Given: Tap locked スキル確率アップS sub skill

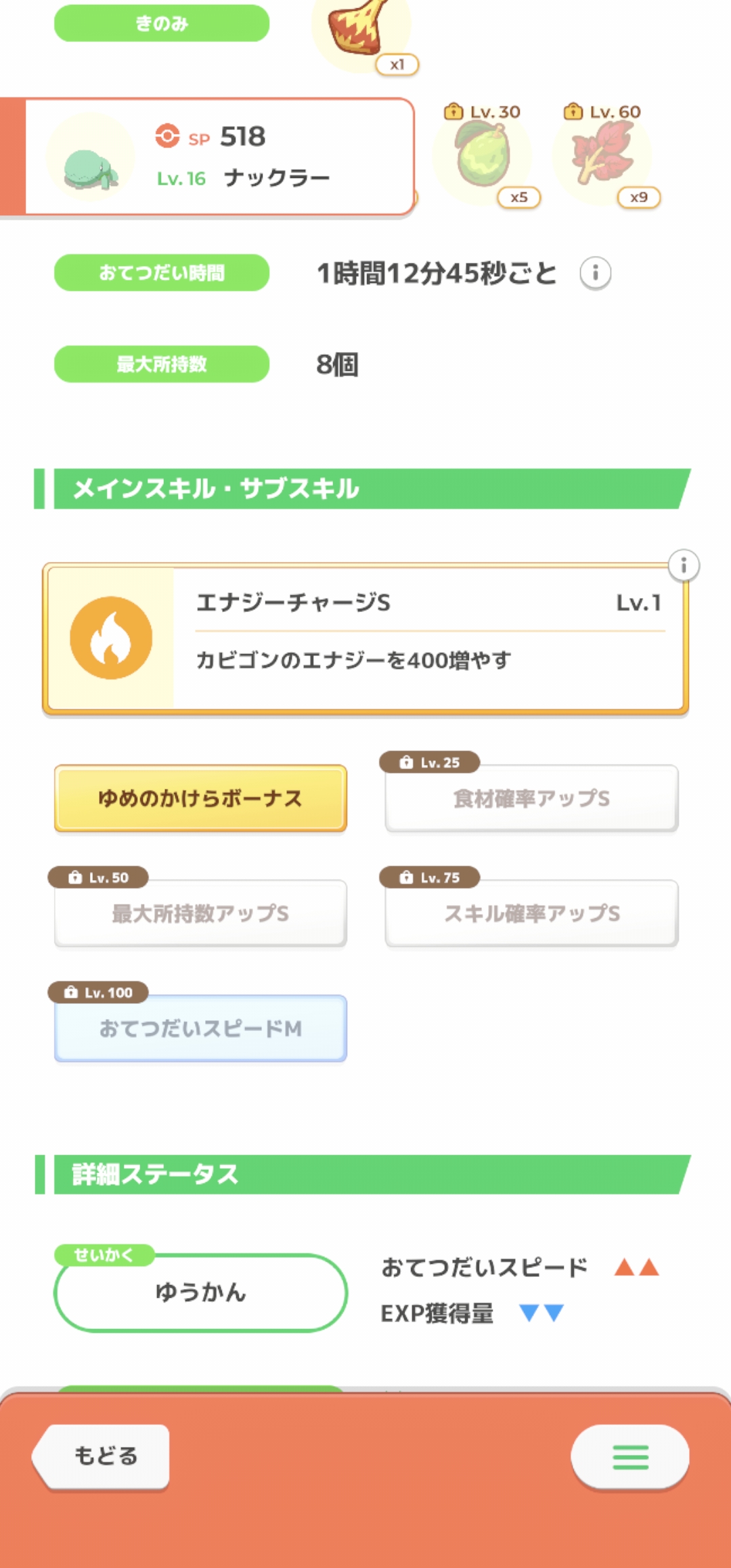Looking at the screenshot, I should (x=531, y=913).
